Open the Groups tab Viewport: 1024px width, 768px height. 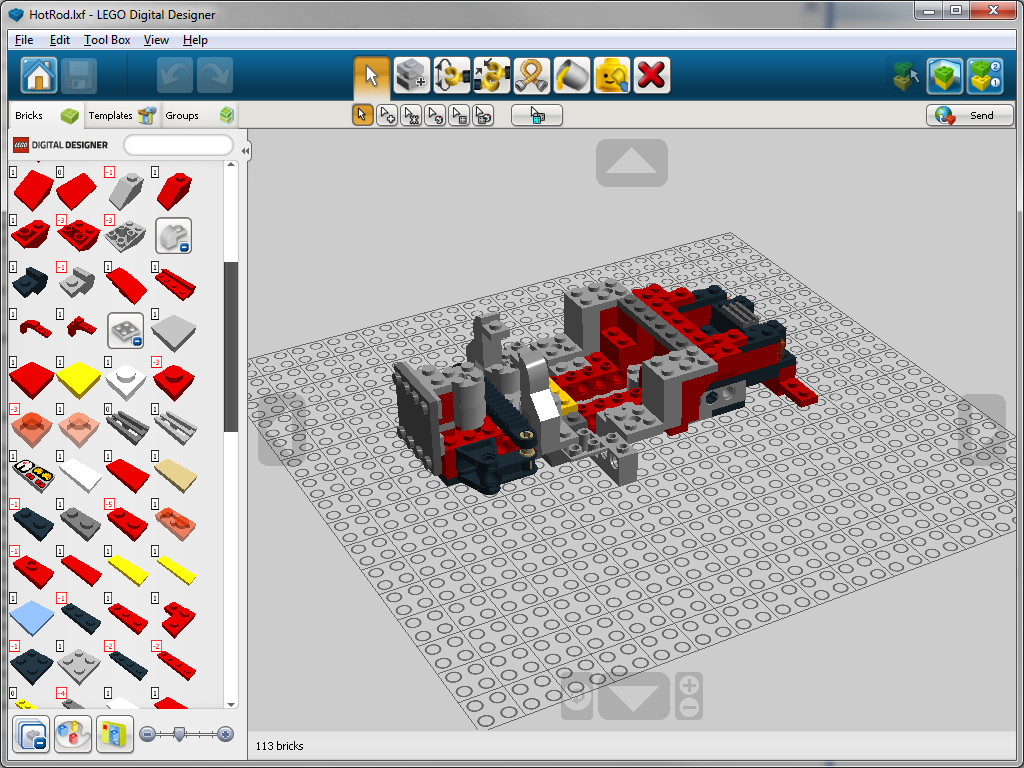click(x=199, y=116)
